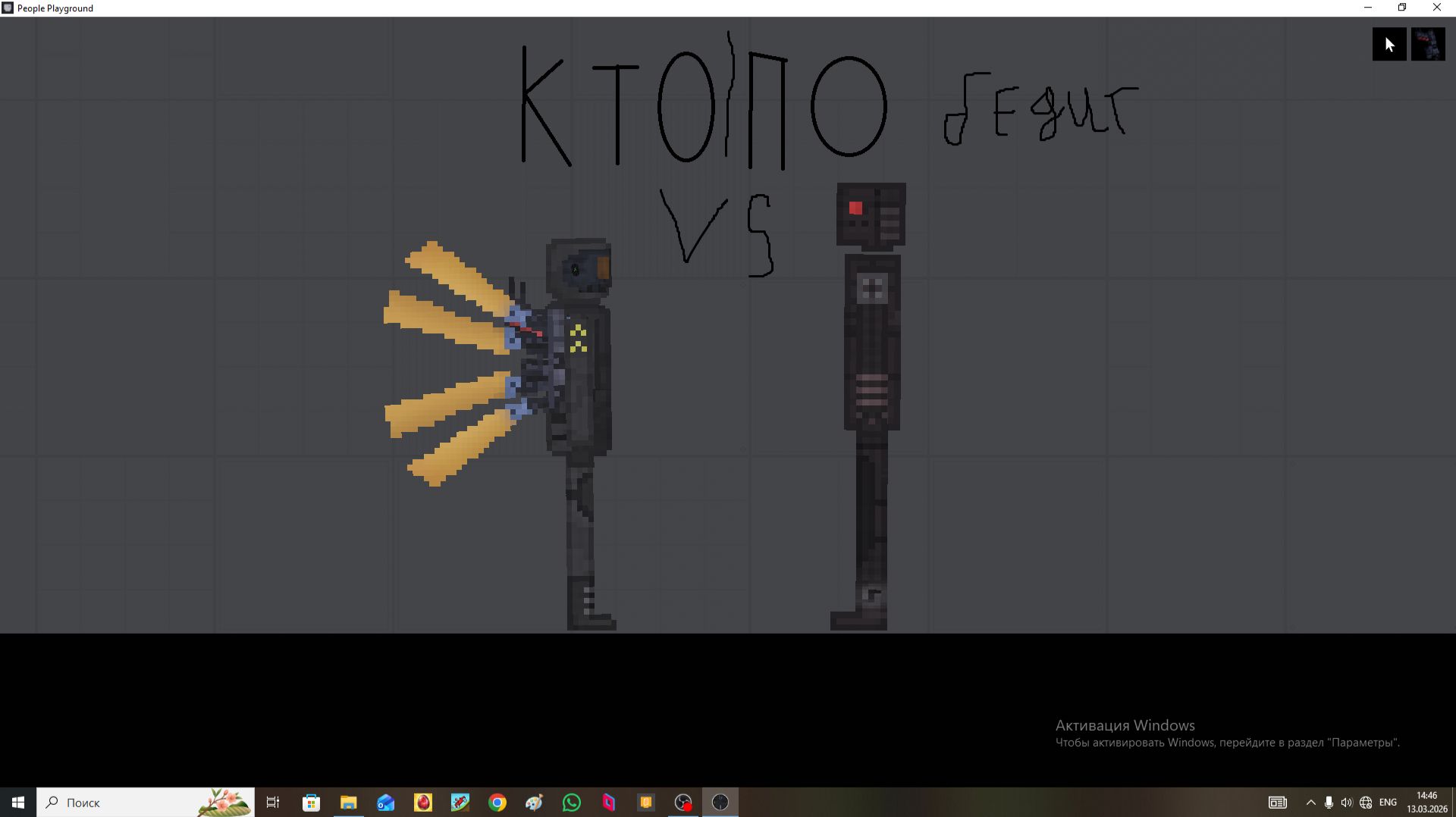The width and height of the screenshot is (1456, 817).
Task: Open the Windows Start menu
Action: 18,802
